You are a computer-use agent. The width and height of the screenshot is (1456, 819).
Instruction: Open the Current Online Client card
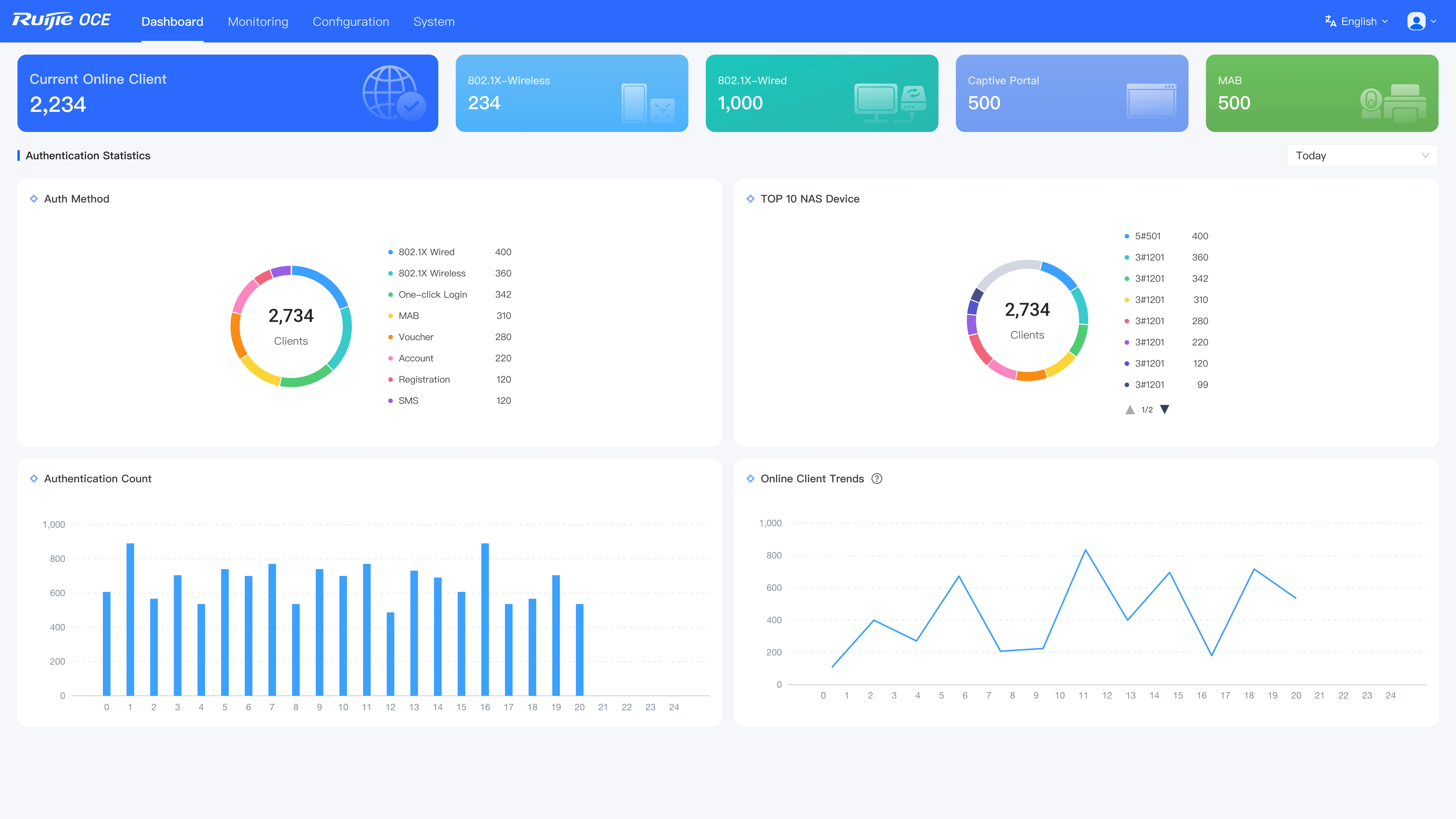coord(228,93)
